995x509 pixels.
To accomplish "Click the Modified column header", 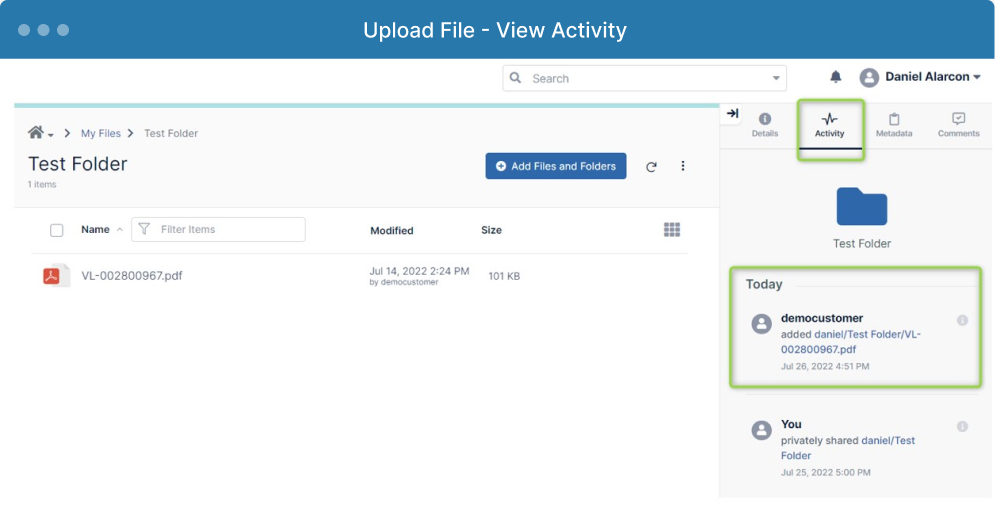I will click(x=392, y=230).
